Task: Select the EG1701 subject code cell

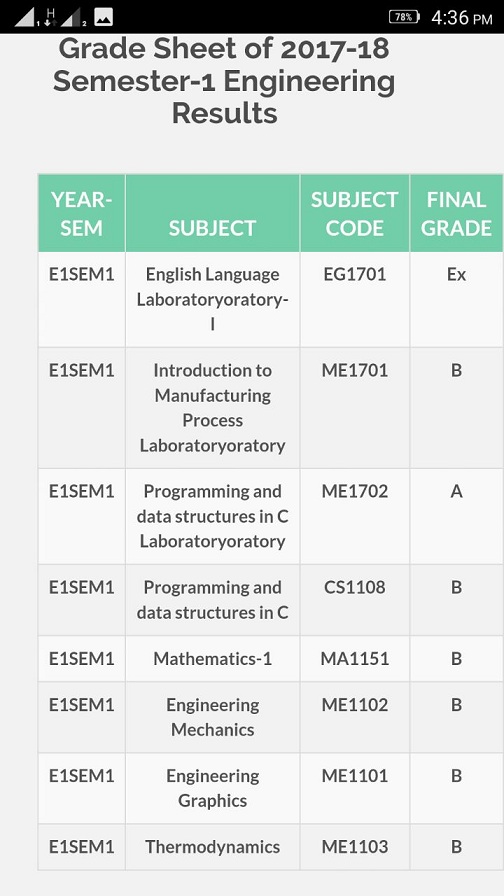Action: coord(354,299)
